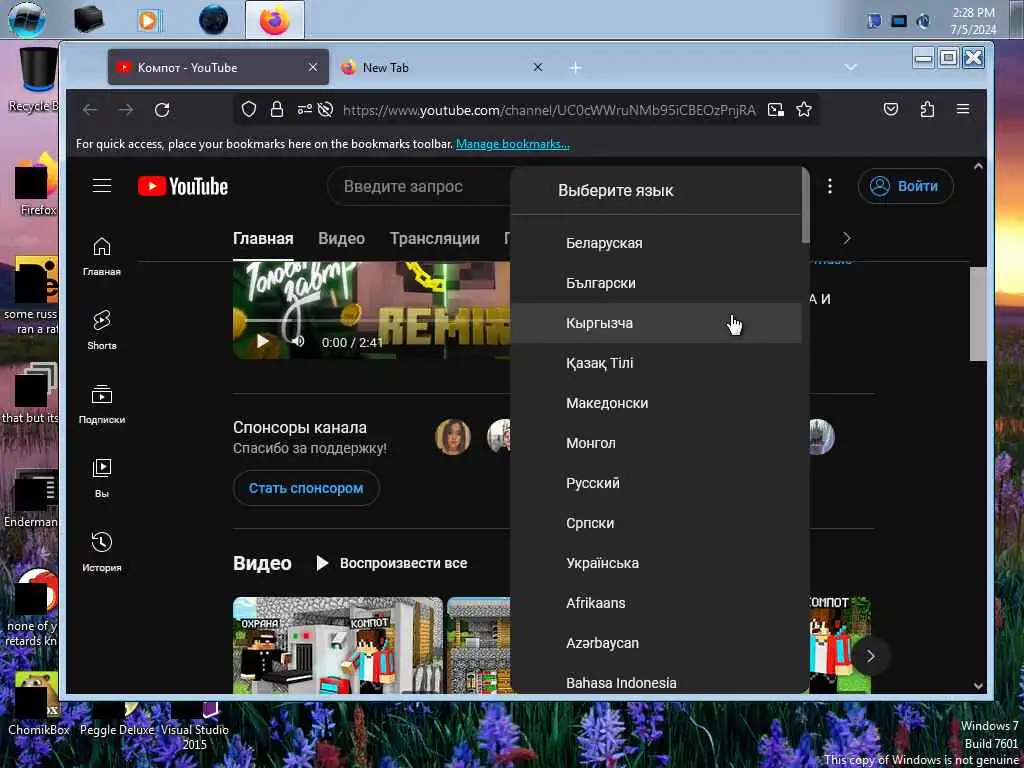
Task: Open the Recycle Bin desktop icon
Action: [36, 78]
